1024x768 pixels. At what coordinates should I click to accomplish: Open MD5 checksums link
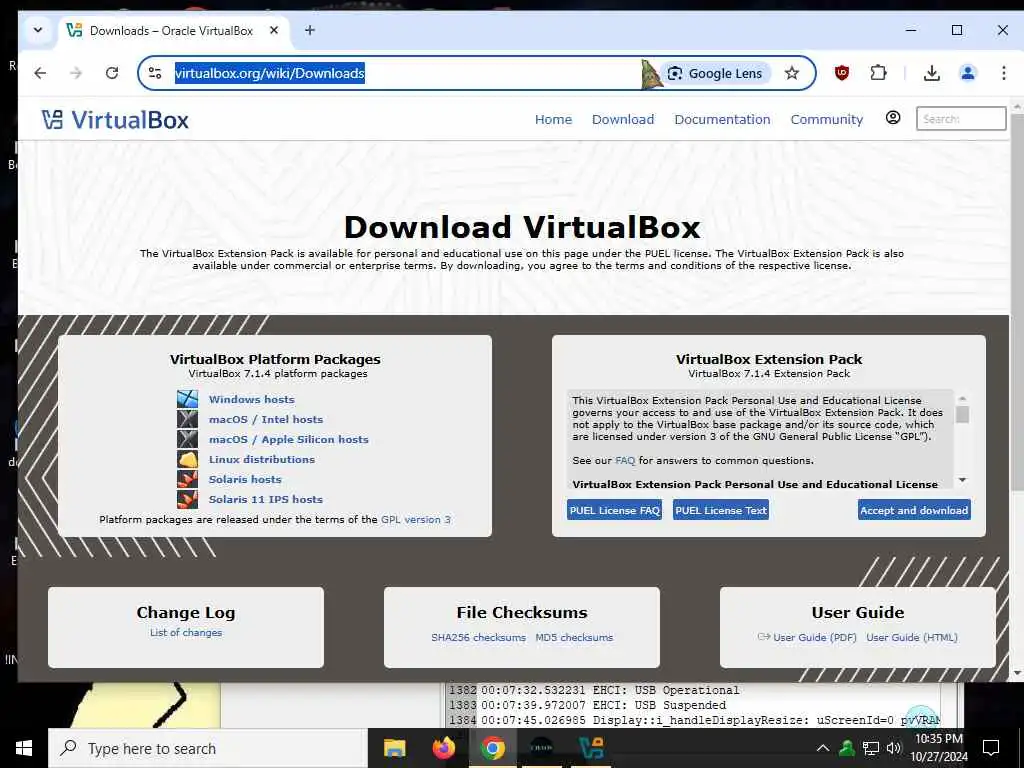tap(574, 637)
